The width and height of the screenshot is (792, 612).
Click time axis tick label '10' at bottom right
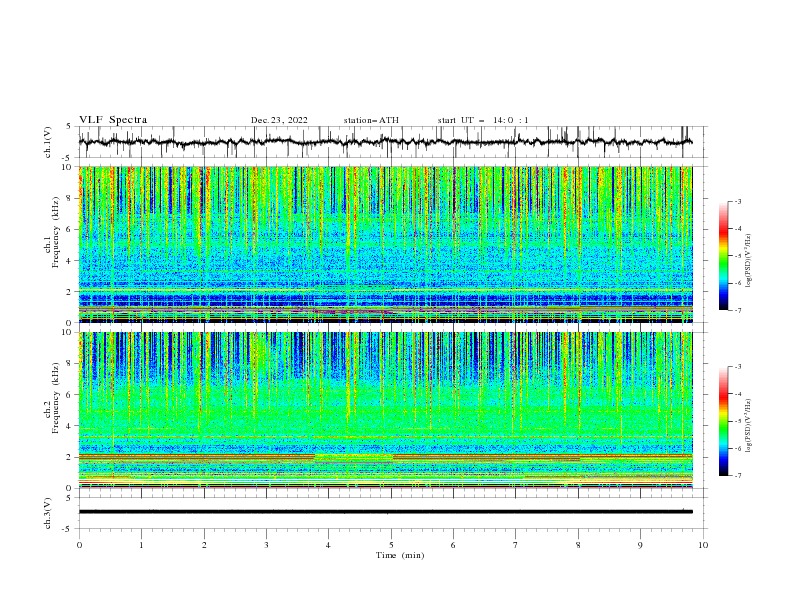(703, 545)
